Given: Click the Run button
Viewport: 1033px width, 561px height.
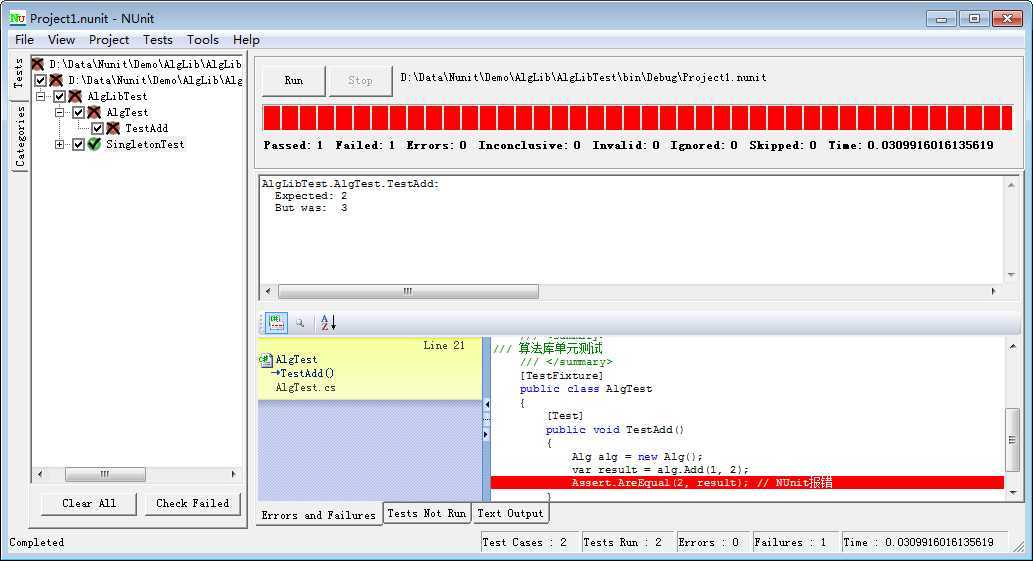Looking at the screenshot, I should pyautogui.click(x=294, y=80).
